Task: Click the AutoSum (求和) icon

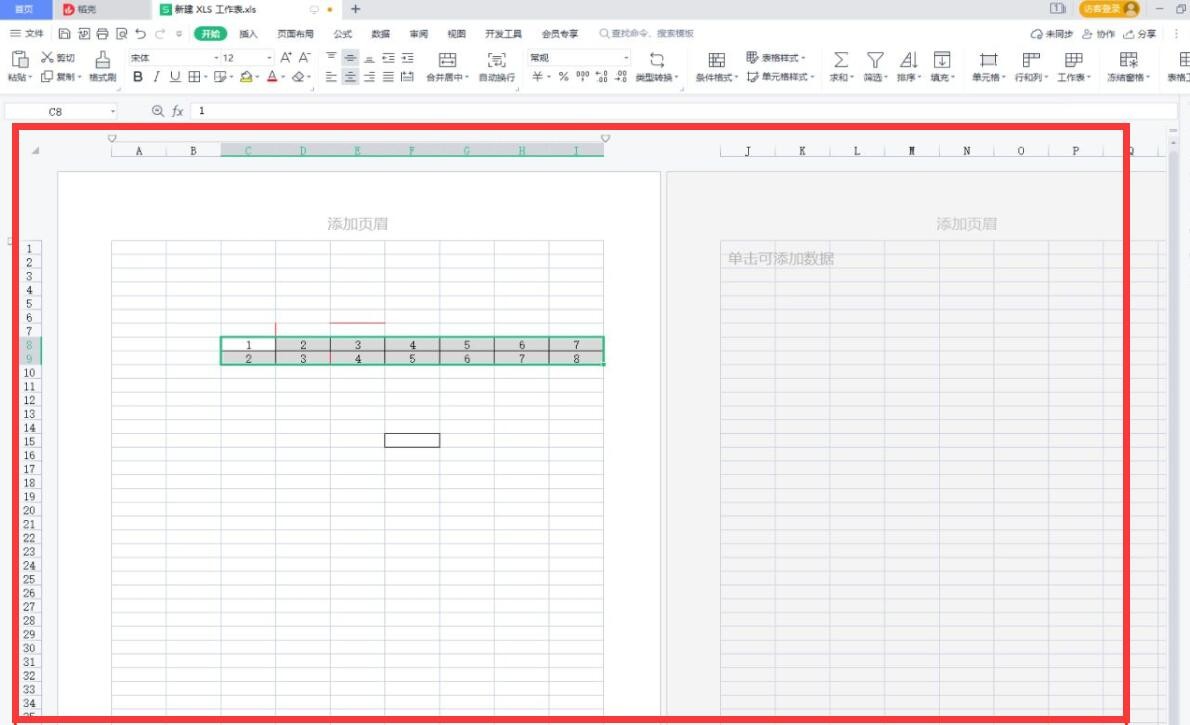Action: [841, 60]
